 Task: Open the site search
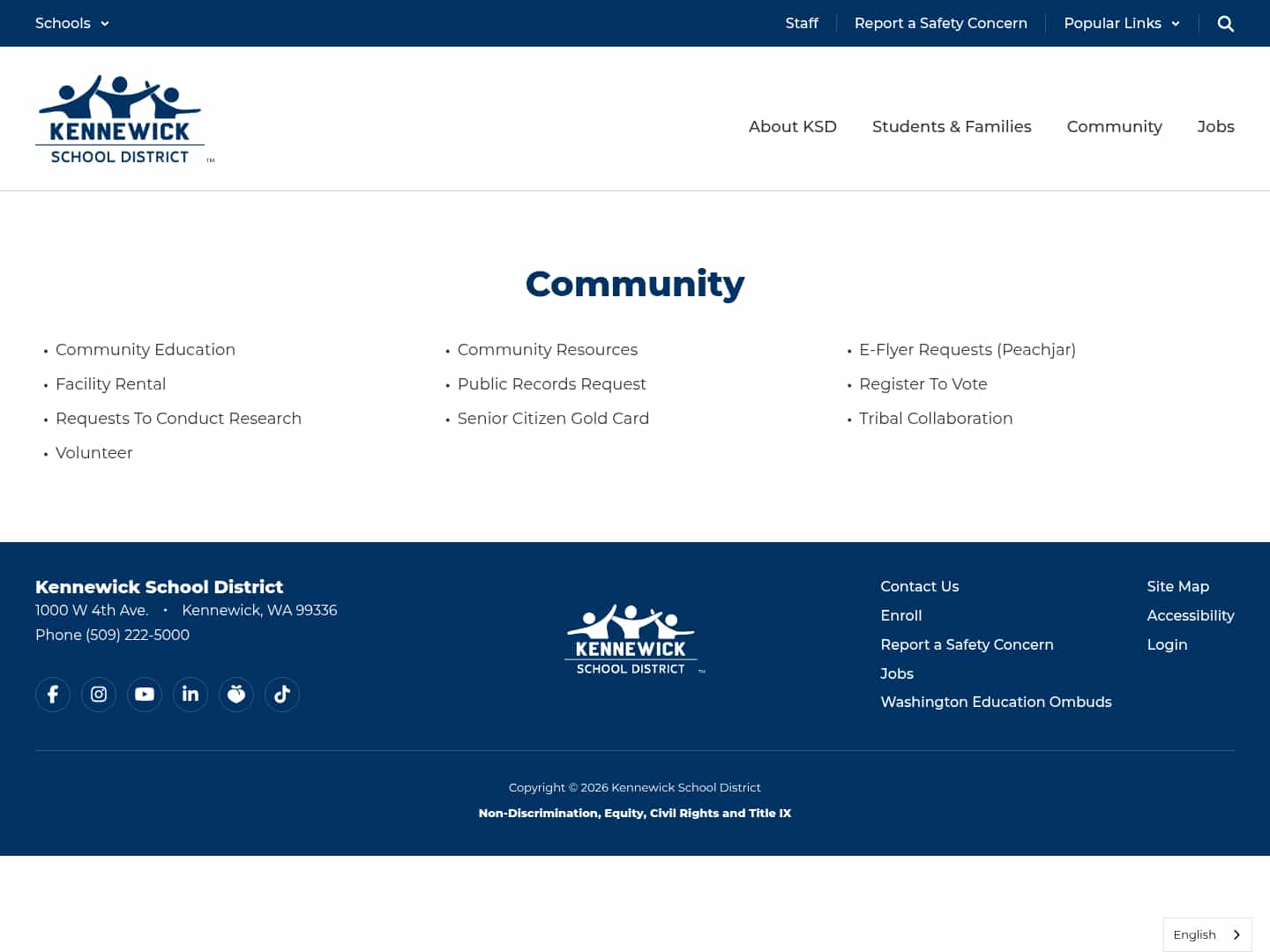point(1226,23)
